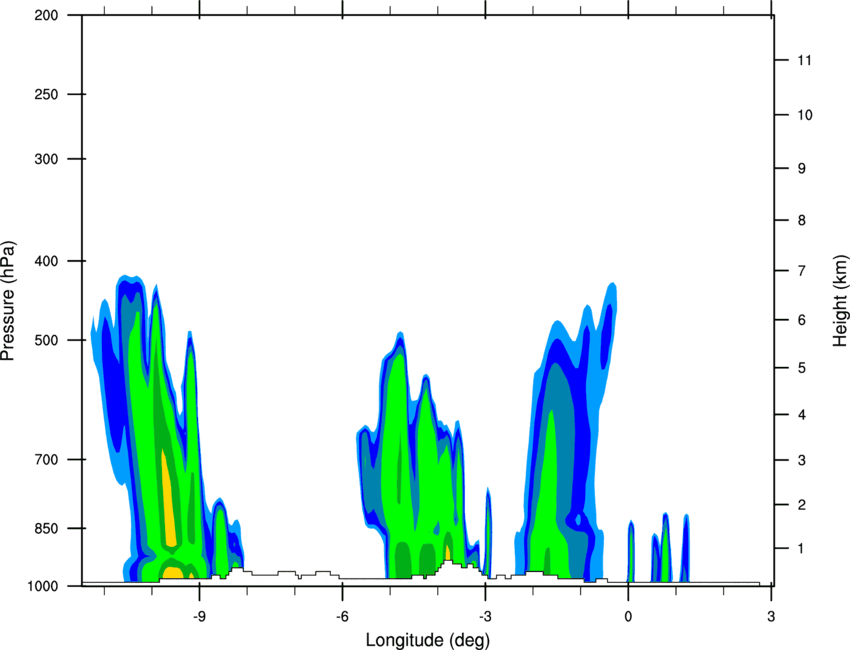Image resolution: width=850 pixels, height=650 pixels.
Task: Click the -3 longitude tick label
Action: (x=485, y=617)
